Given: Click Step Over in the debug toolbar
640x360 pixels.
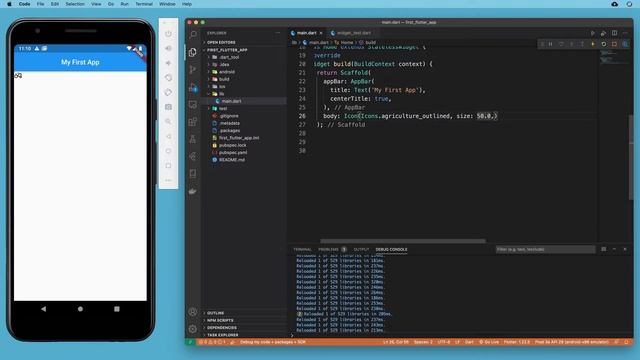Looking at the screenshot, I should coord(561,44).
